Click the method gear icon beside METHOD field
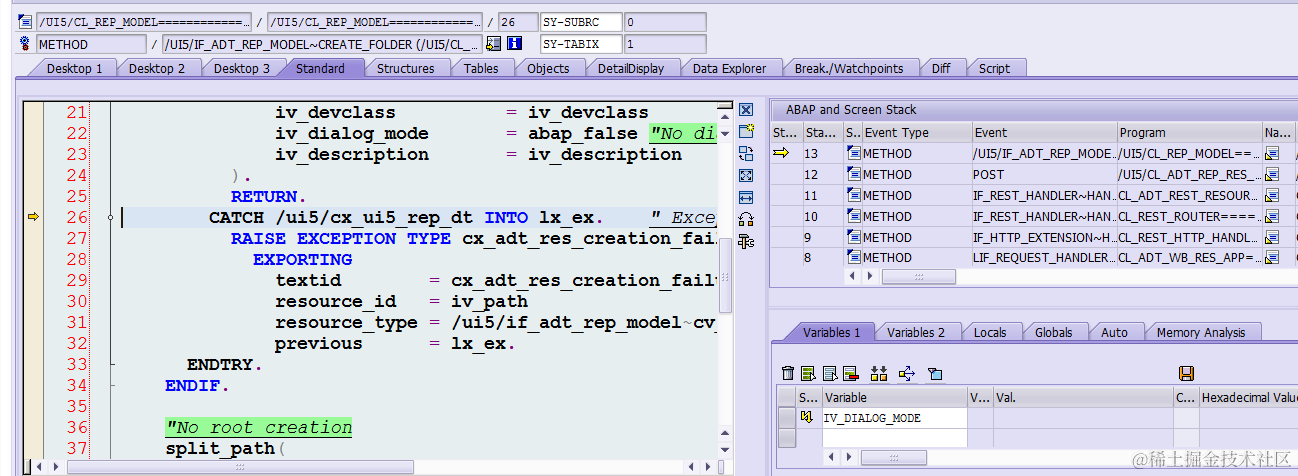 point(25,44)
